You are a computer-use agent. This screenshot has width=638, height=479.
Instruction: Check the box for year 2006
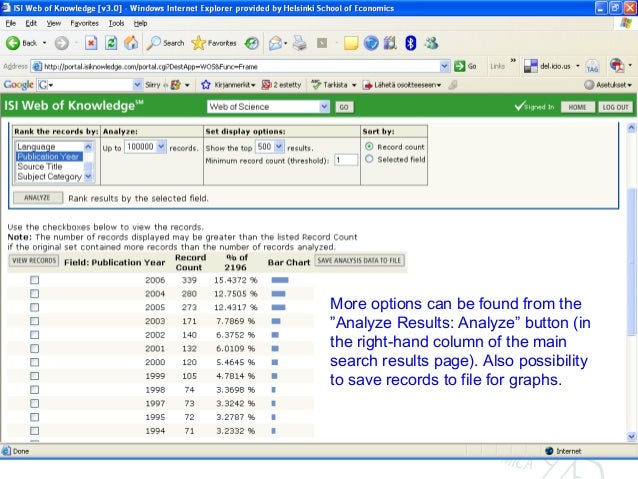[35, 280]
